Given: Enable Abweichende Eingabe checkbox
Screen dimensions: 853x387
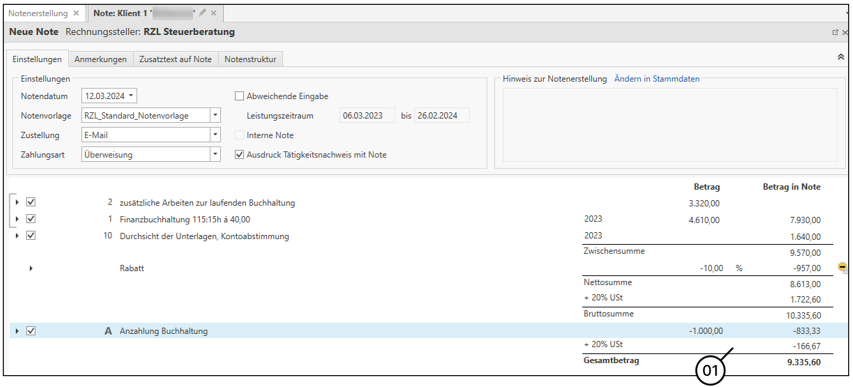Looking at the screenshot, I should (239, 96).
